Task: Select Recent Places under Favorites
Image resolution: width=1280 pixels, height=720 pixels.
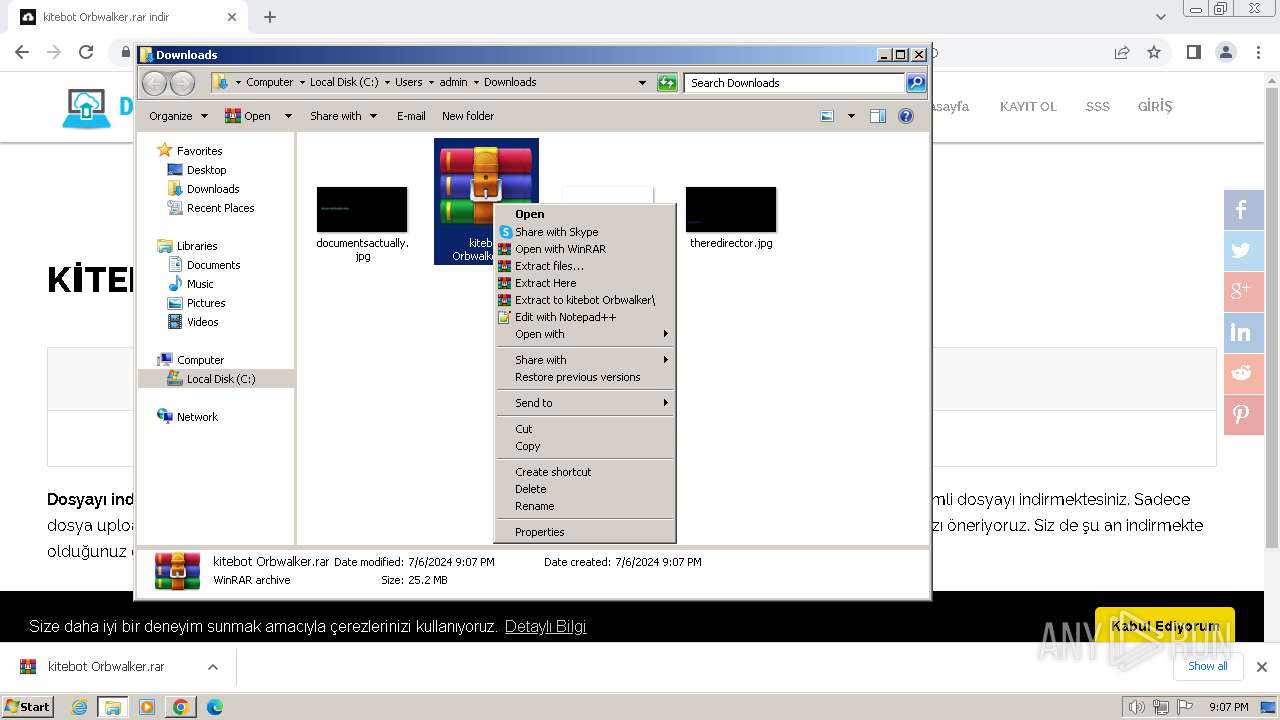Action: tap(220, 208)
